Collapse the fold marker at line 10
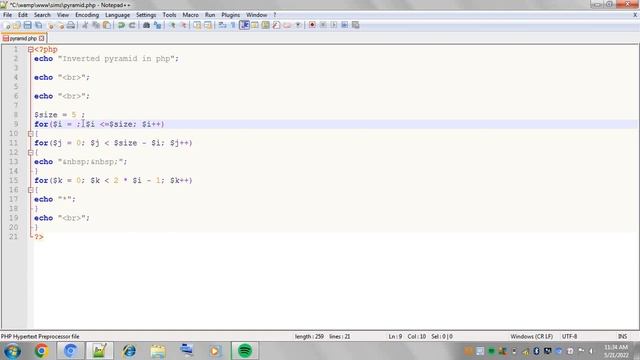Image resolution: width=640 pixels, height=360 pixels. (31, 133)
